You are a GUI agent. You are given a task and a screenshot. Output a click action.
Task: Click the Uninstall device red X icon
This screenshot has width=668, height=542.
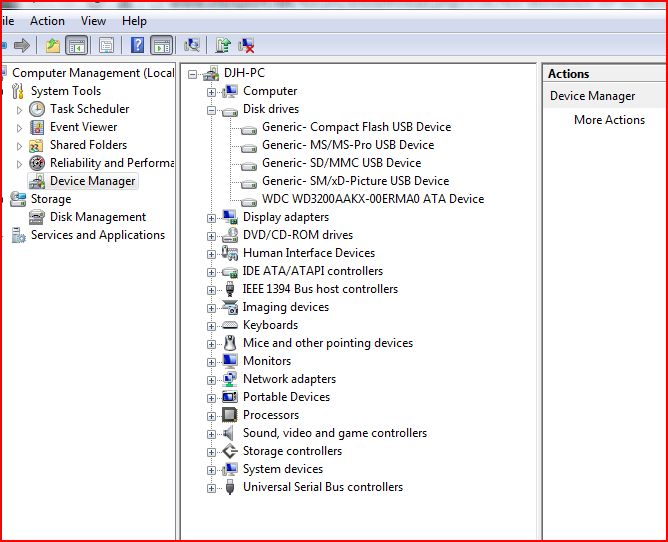coord(246,45)
